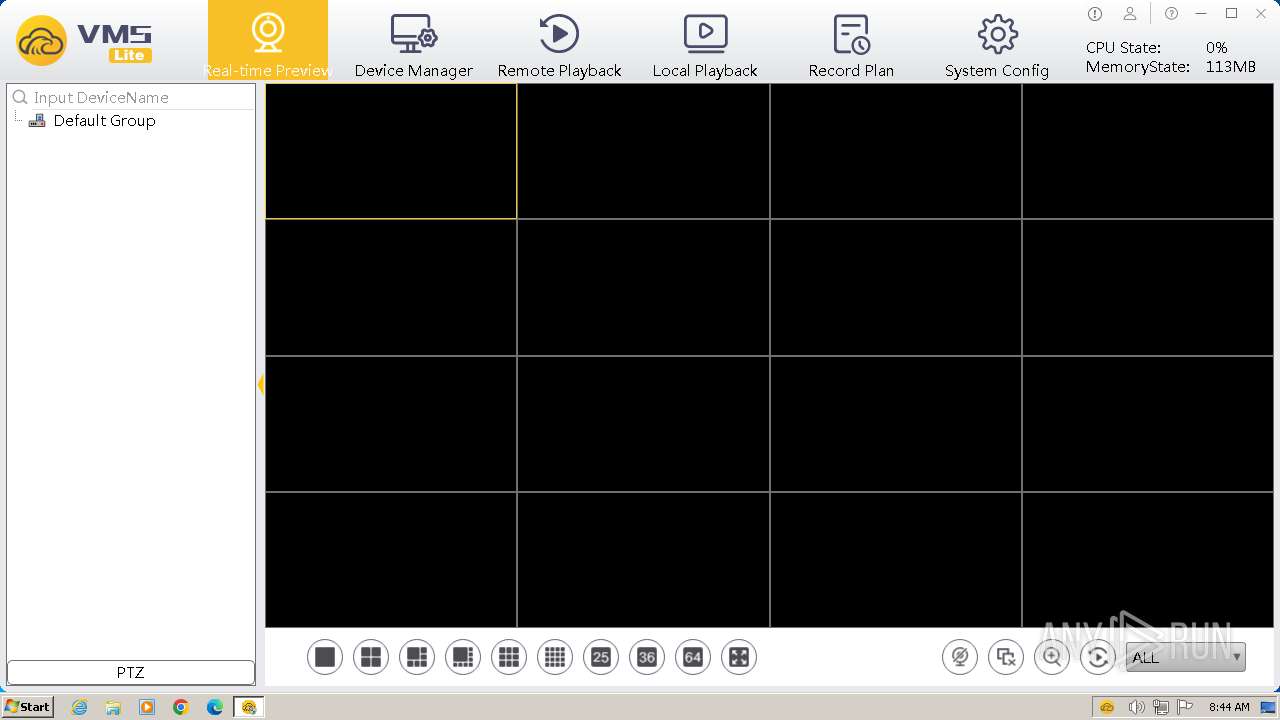The height and width of the screenshot is (720, 1280).
Task: Click the taskbar clock 8:44 AM
Action: coord(1229,707)
